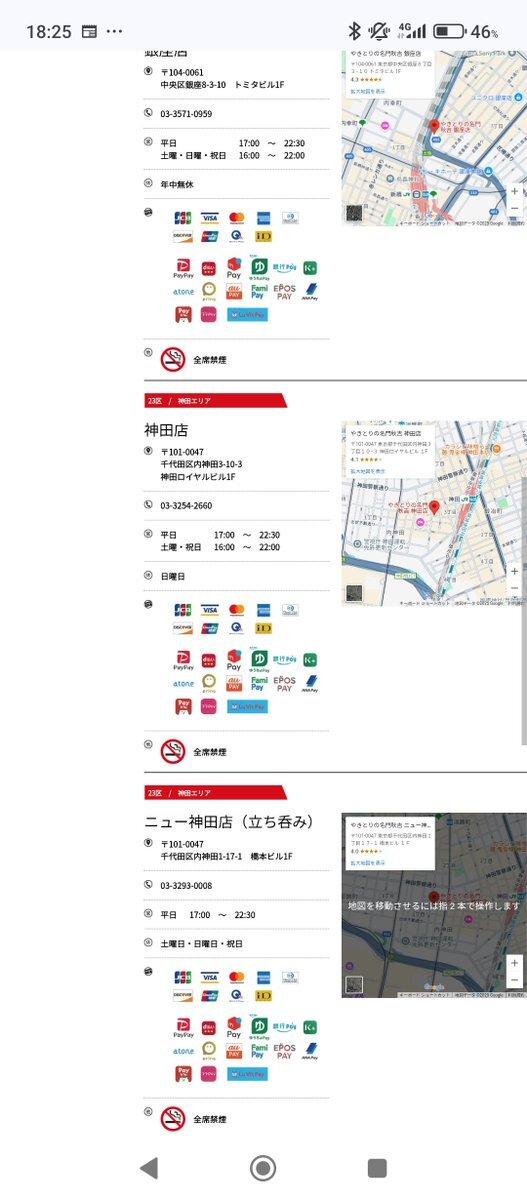Tap the Android back navigation button
This screenshot has width=527, height=1200.
(149, 1167)
